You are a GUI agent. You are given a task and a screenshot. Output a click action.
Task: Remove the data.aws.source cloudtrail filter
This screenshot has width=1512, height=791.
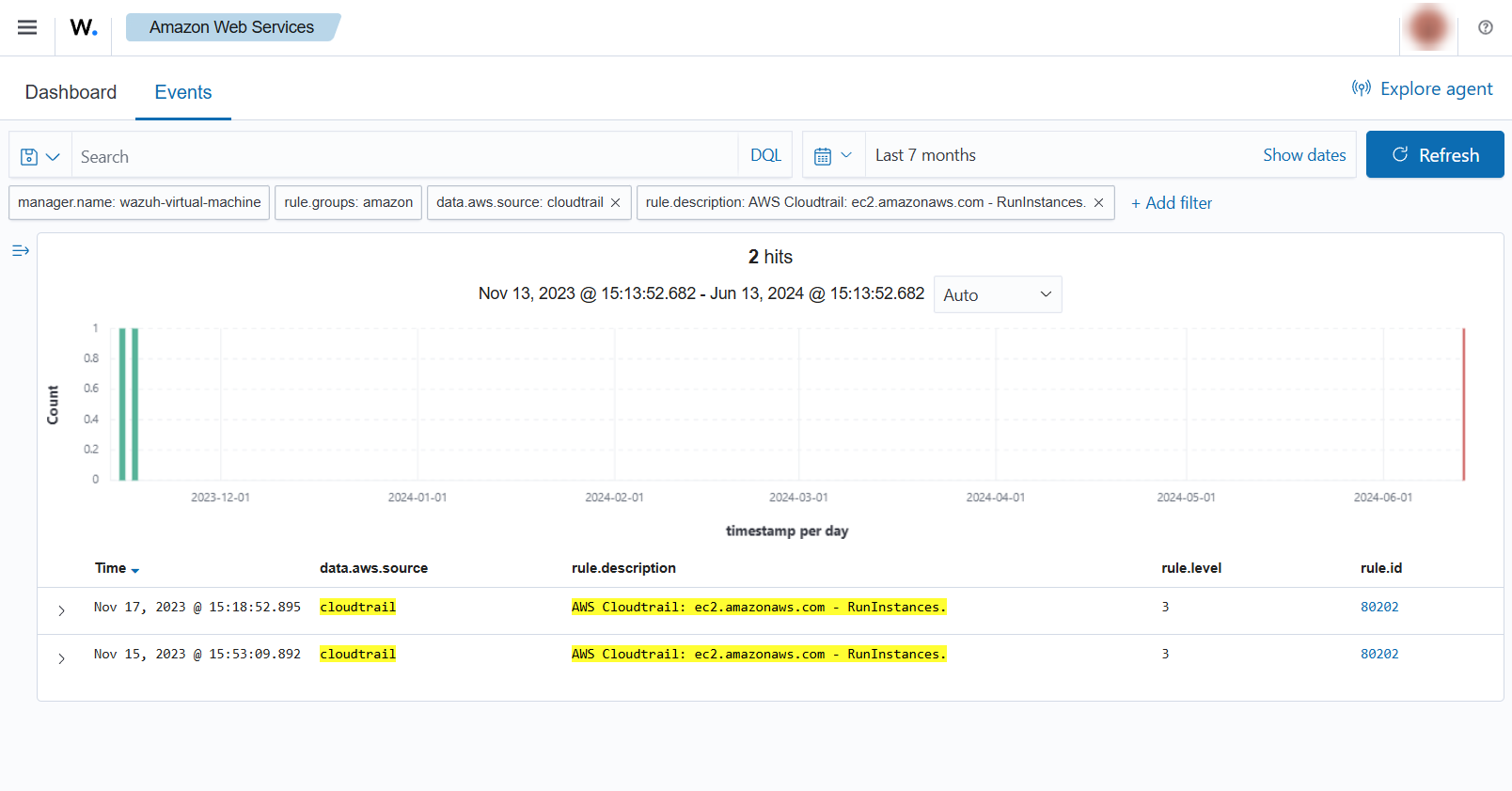point(615,203)
